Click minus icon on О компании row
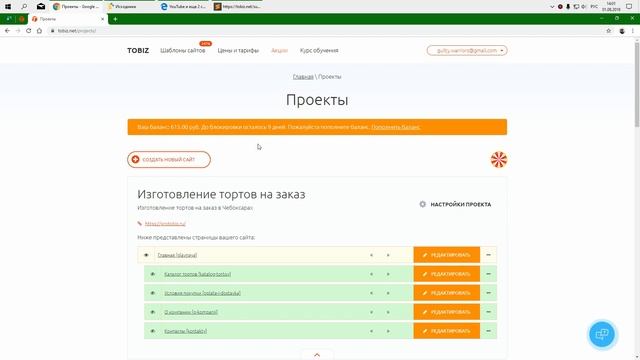This screenshot has width=640, height=360. click(x=489, y=312)
